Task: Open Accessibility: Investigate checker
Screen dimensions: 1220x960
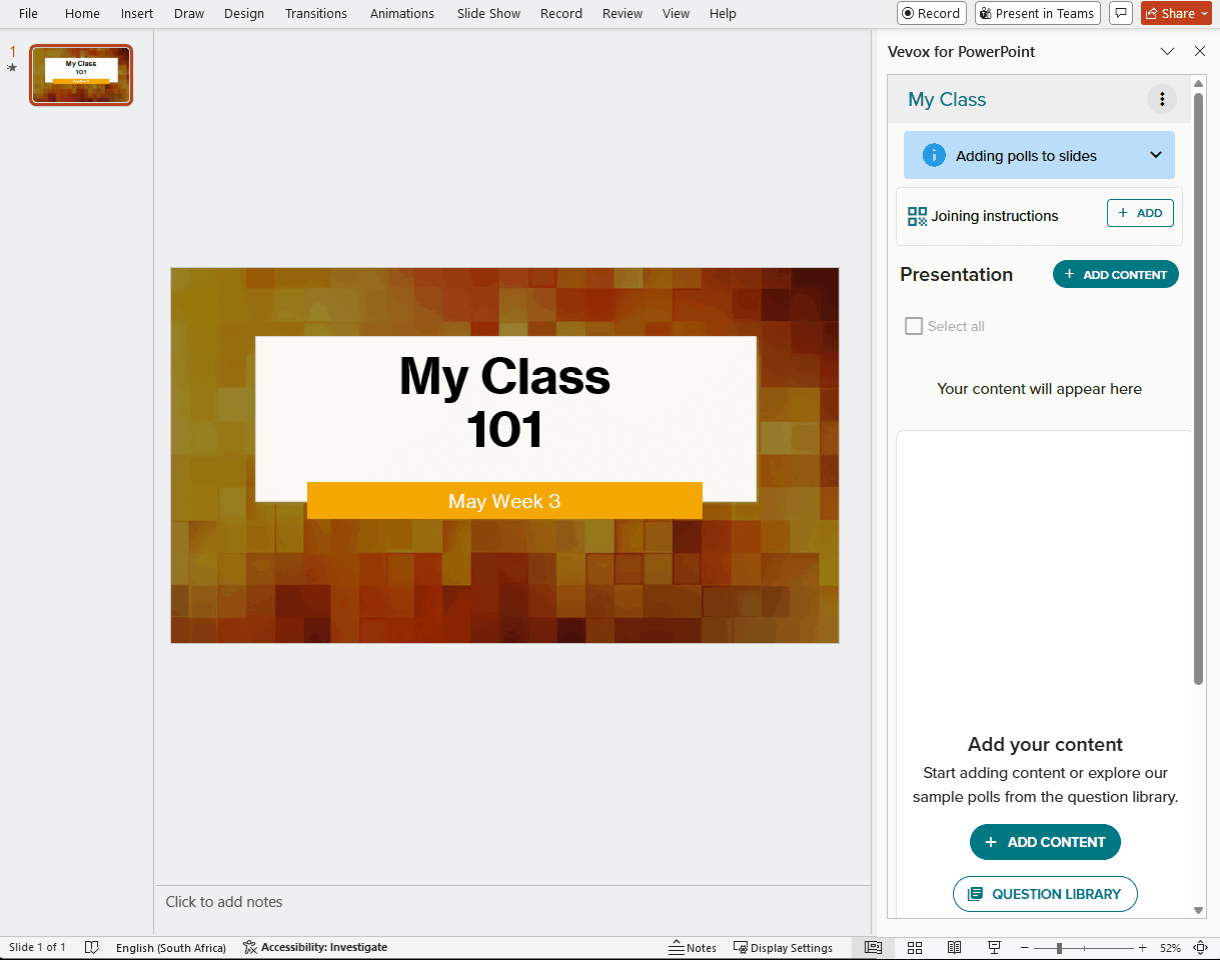Action: [315, 947]
